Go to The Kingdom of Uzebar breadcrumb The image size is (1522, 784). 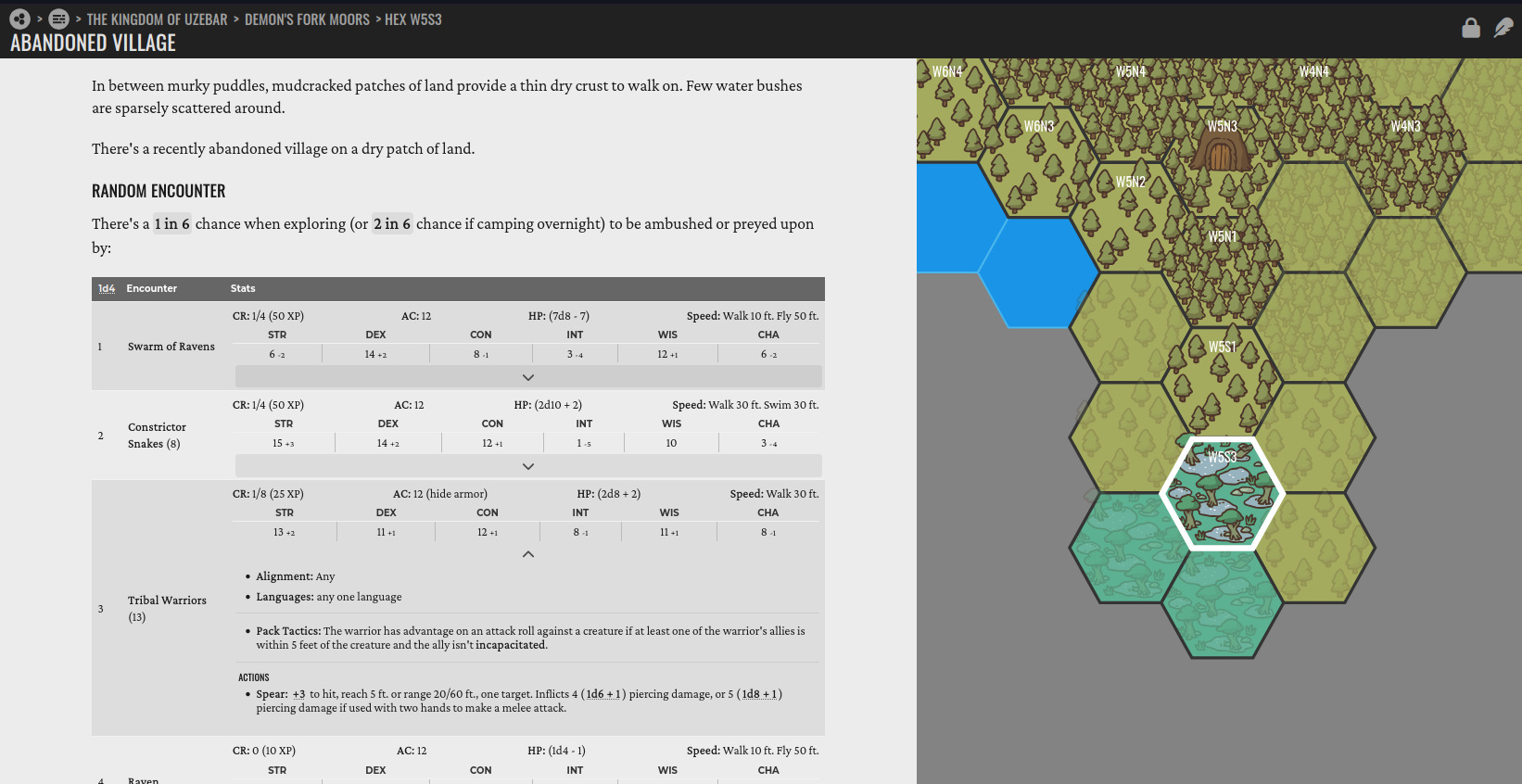[157, 19]
